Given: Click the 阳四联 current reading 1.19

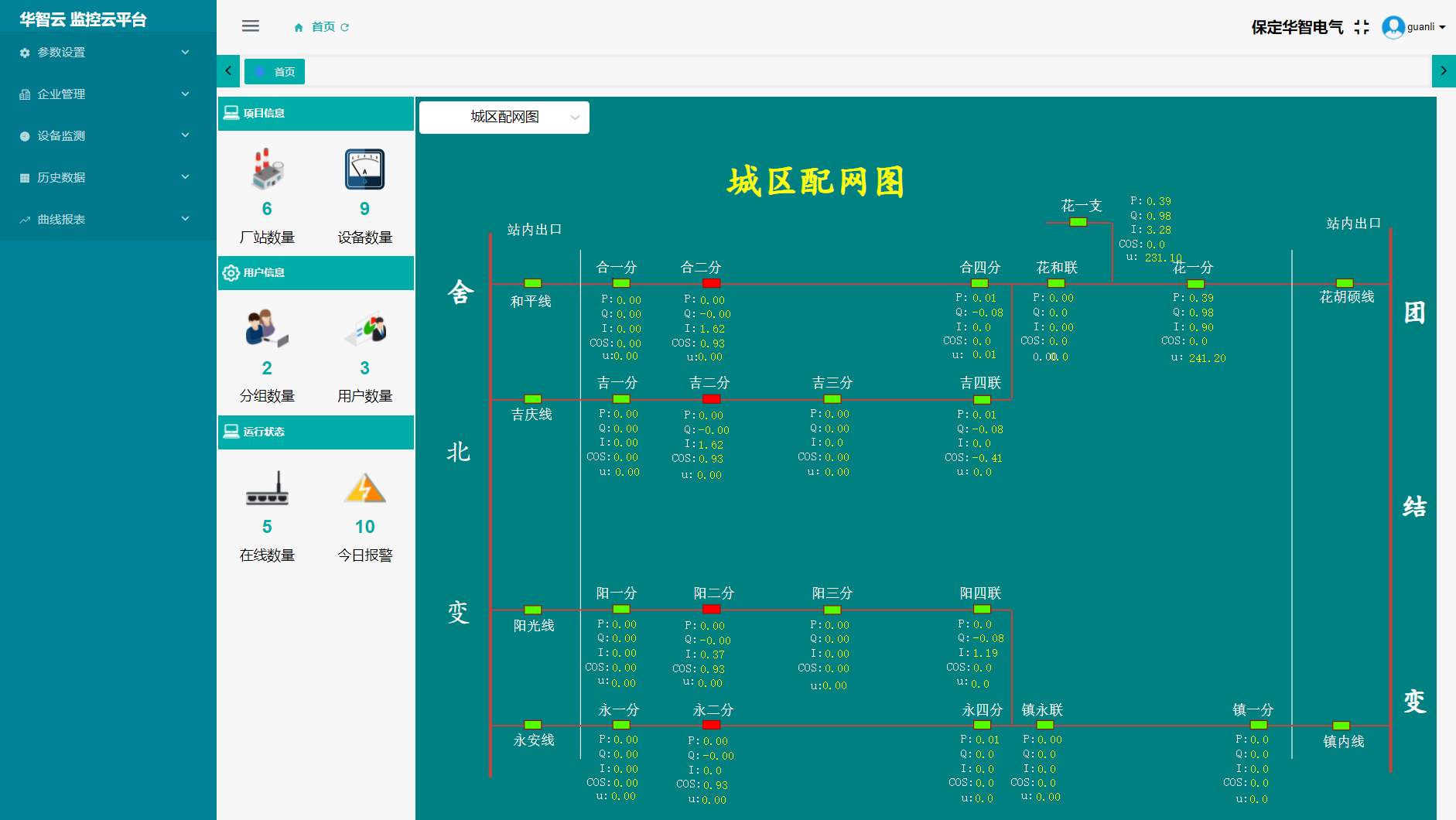Looking at the screenshot, I should pyautogui.click(x=986, y=653).
